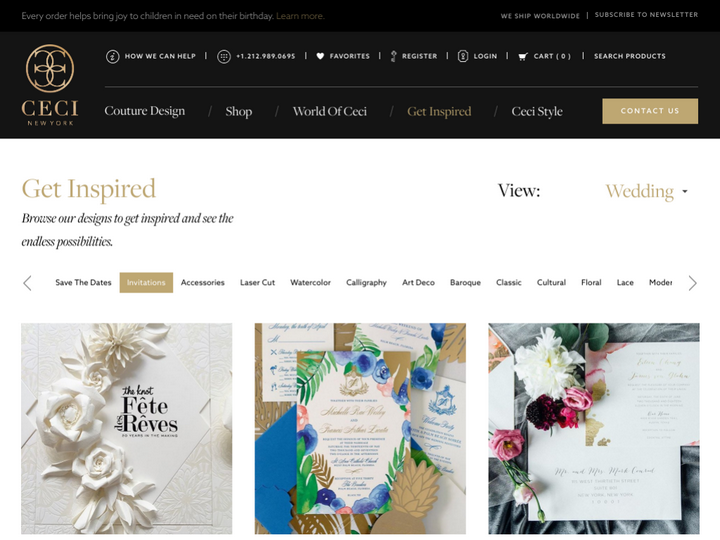Show more categories with right arrow
The image size is (720, 540).
click(692, 283)
